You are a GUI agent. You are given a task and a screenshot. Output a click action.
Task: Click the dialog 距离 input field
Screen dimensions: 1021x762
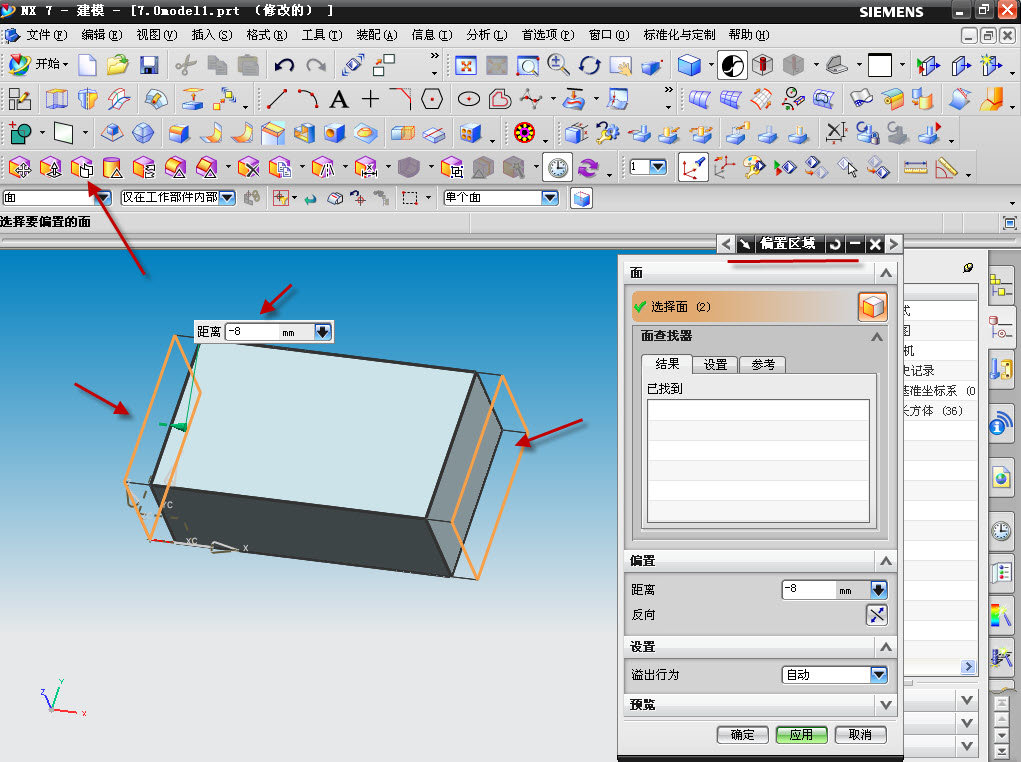point(808,589)
